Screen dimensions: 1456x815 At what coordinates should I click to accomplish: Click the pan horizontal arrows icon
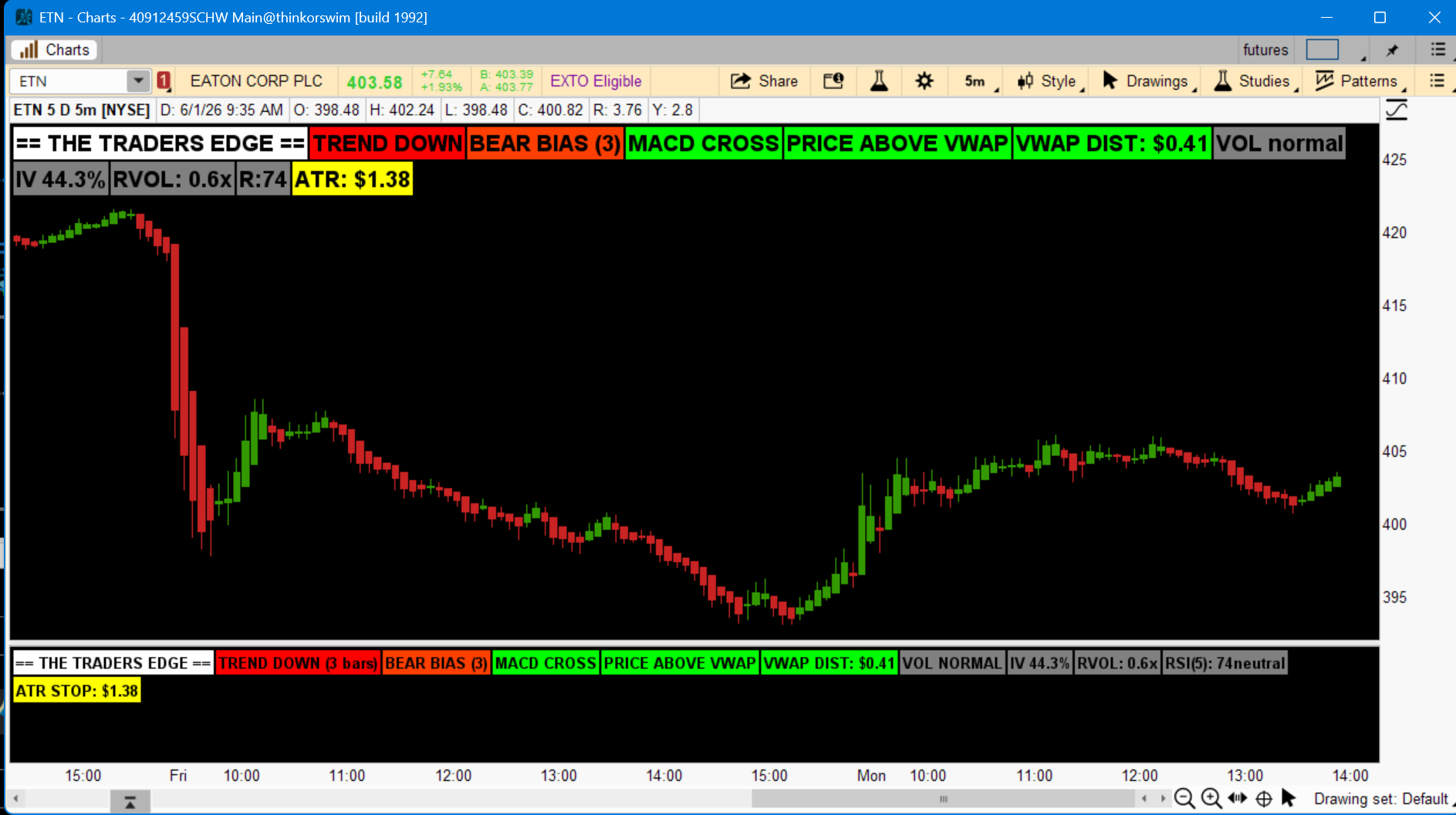pyautogui.click(x=1238, y=798)
